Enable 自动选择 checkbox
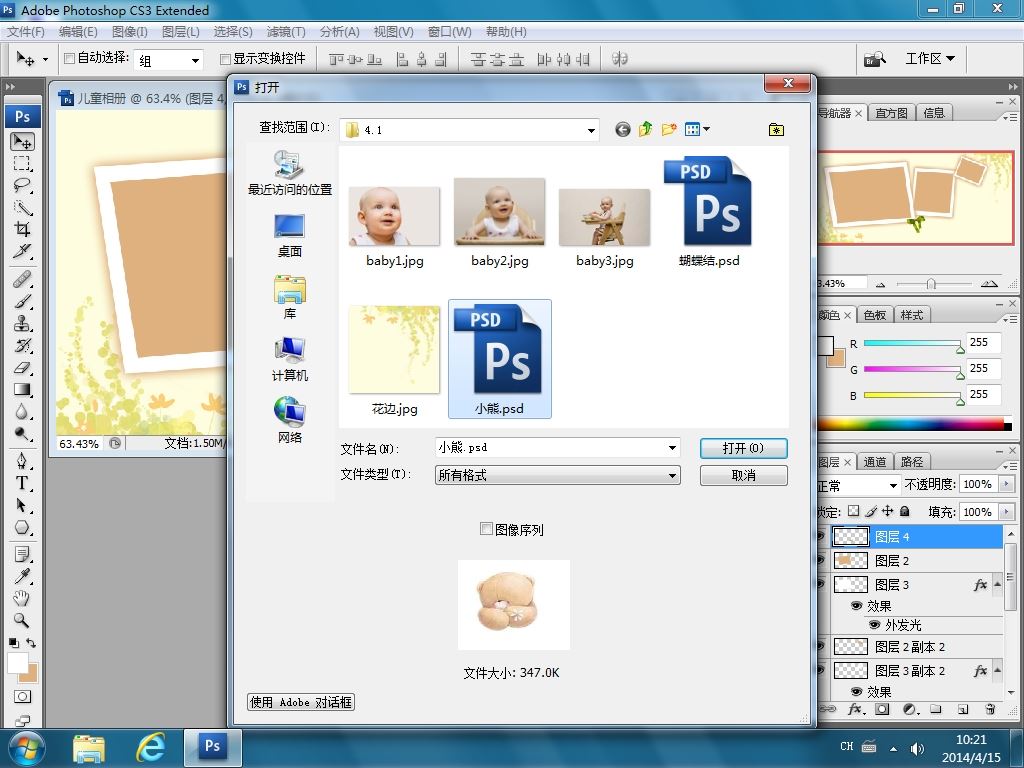 69,59
